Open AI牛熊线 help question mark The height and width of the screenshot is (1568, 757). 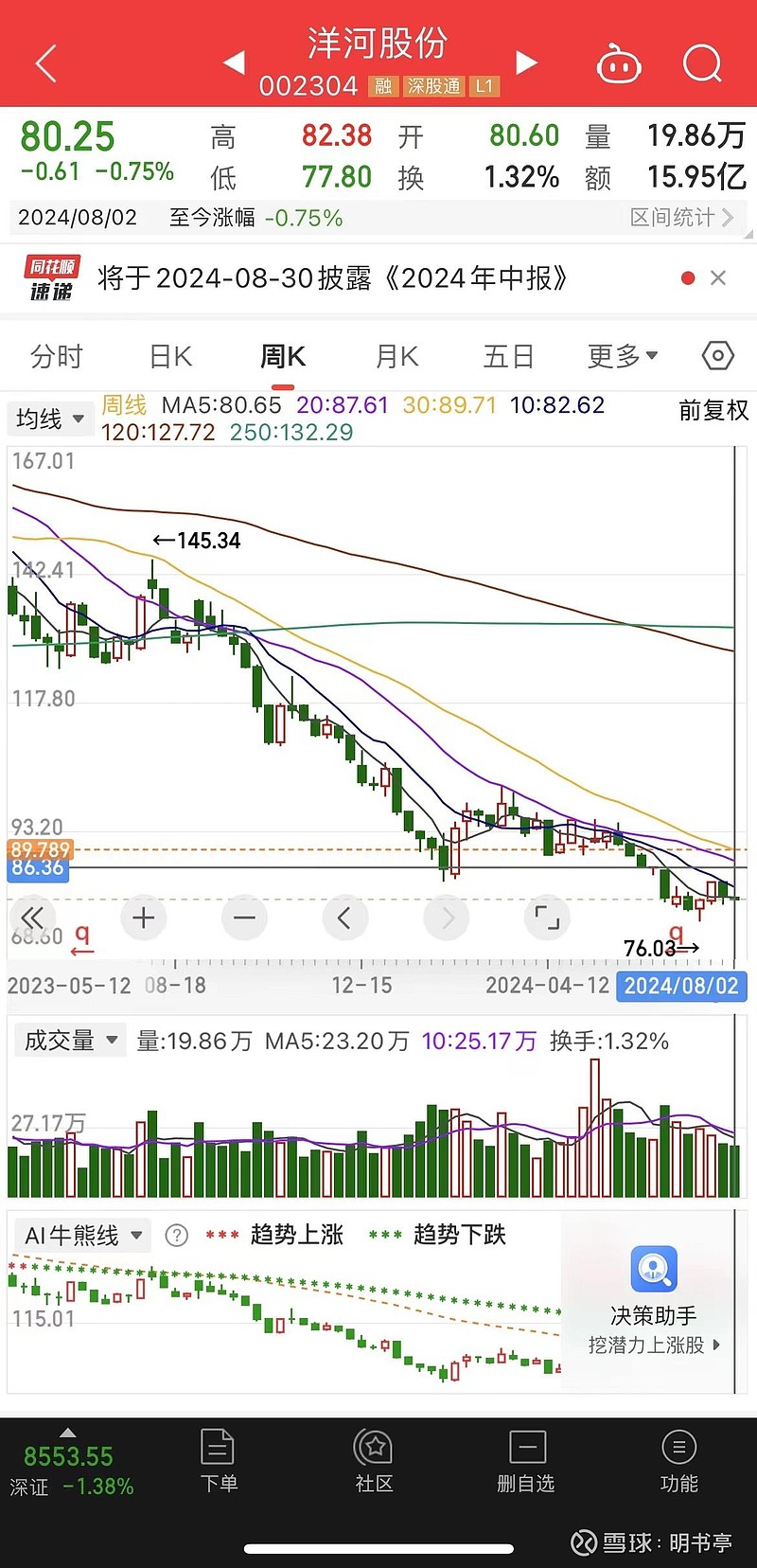pos(176,1235)
